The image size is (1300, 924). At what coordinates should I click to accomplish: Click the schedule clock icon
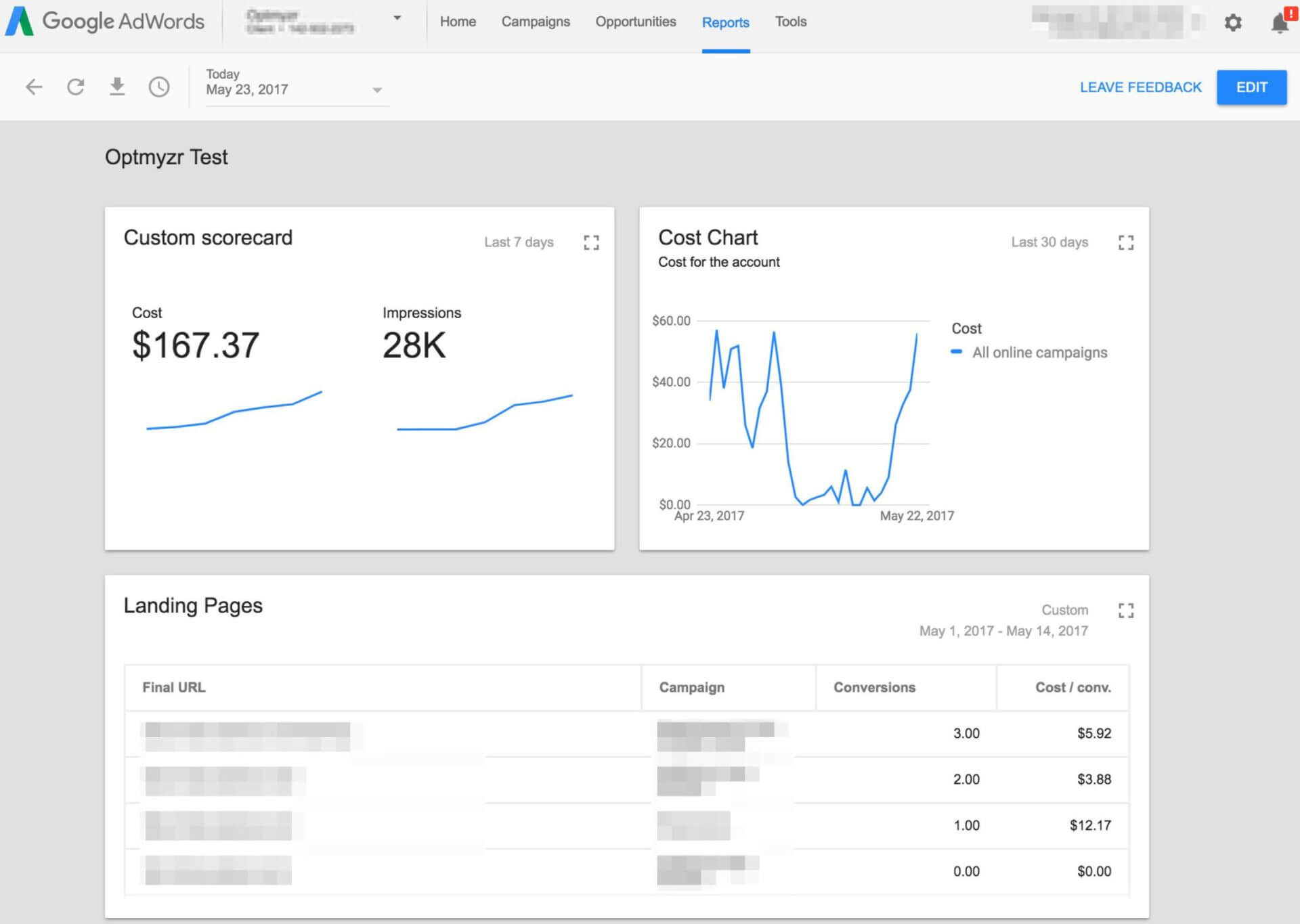tap(159, 87)
